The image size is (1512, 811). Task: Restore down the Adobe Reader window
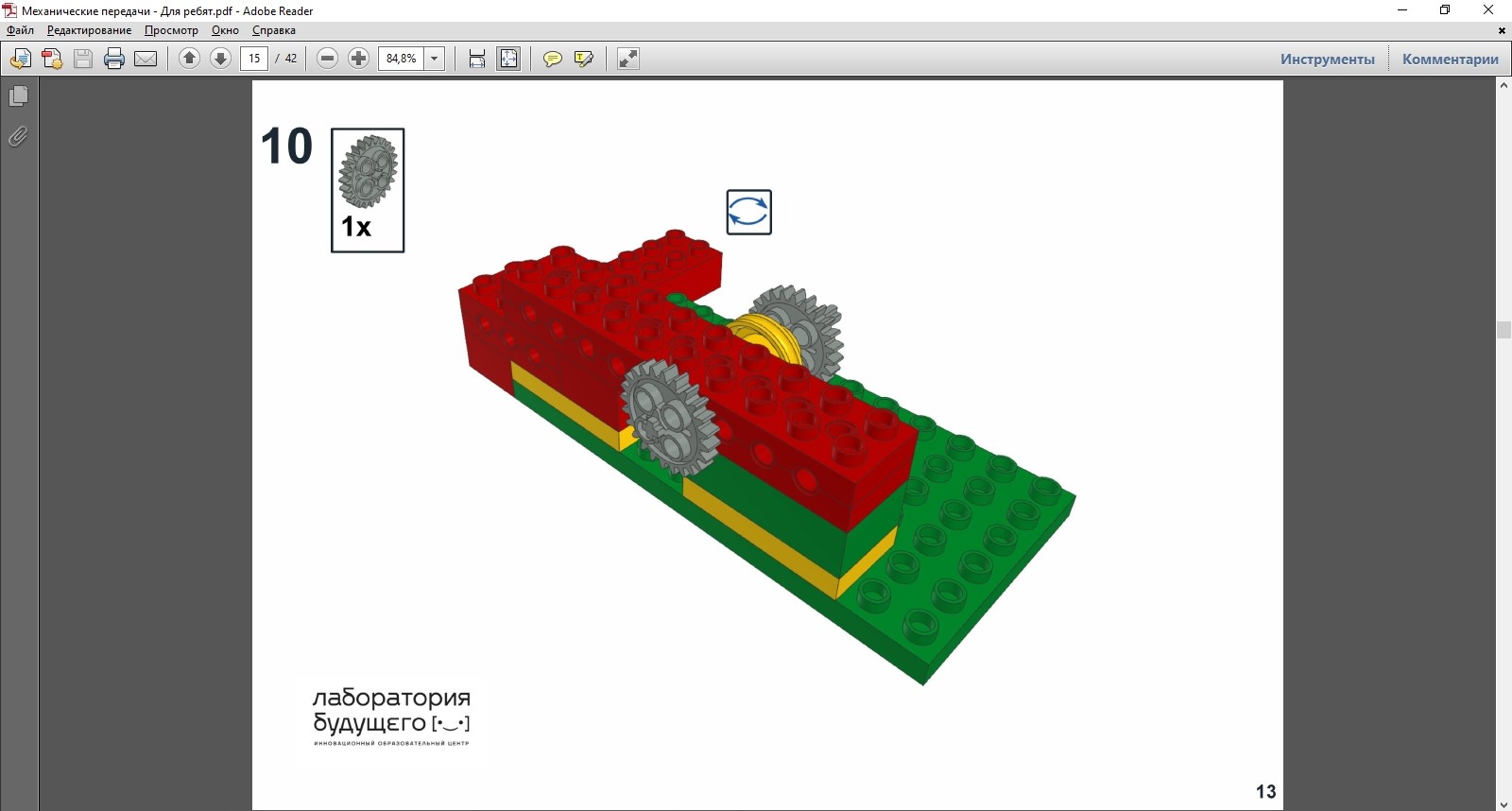coord(1445,10)
